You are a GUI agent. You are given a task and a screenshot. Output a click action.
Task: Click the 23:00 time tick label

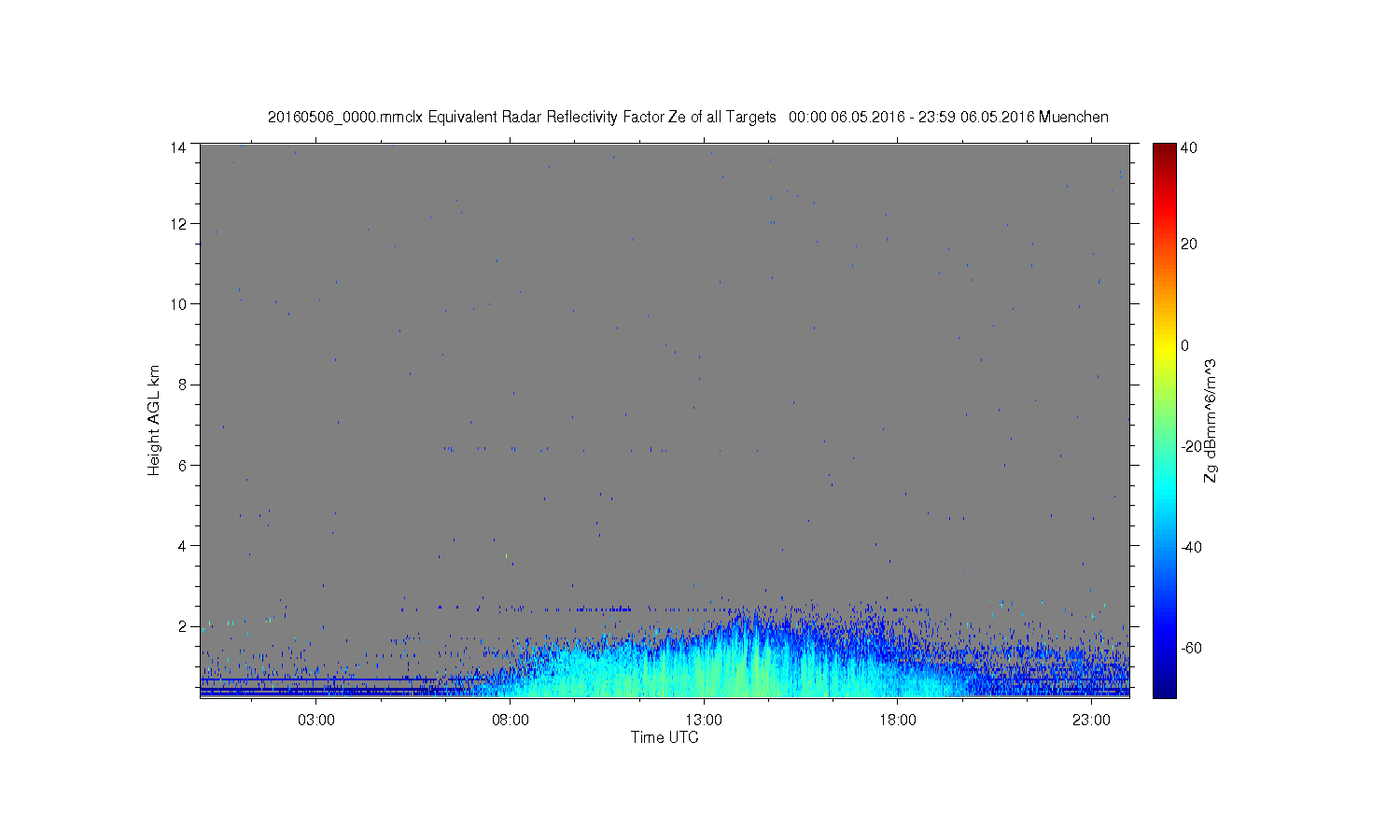point(1091,720)
